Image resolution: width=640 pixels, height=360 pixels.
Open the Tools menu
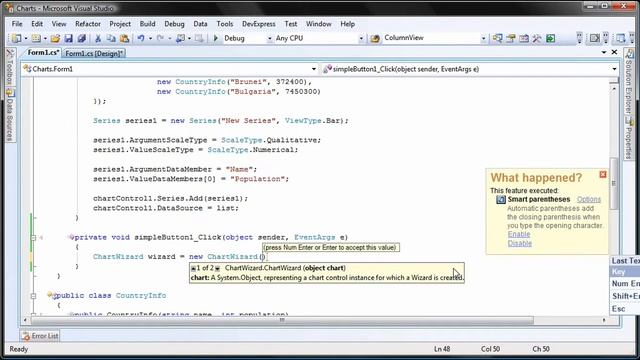click(224, 24)
